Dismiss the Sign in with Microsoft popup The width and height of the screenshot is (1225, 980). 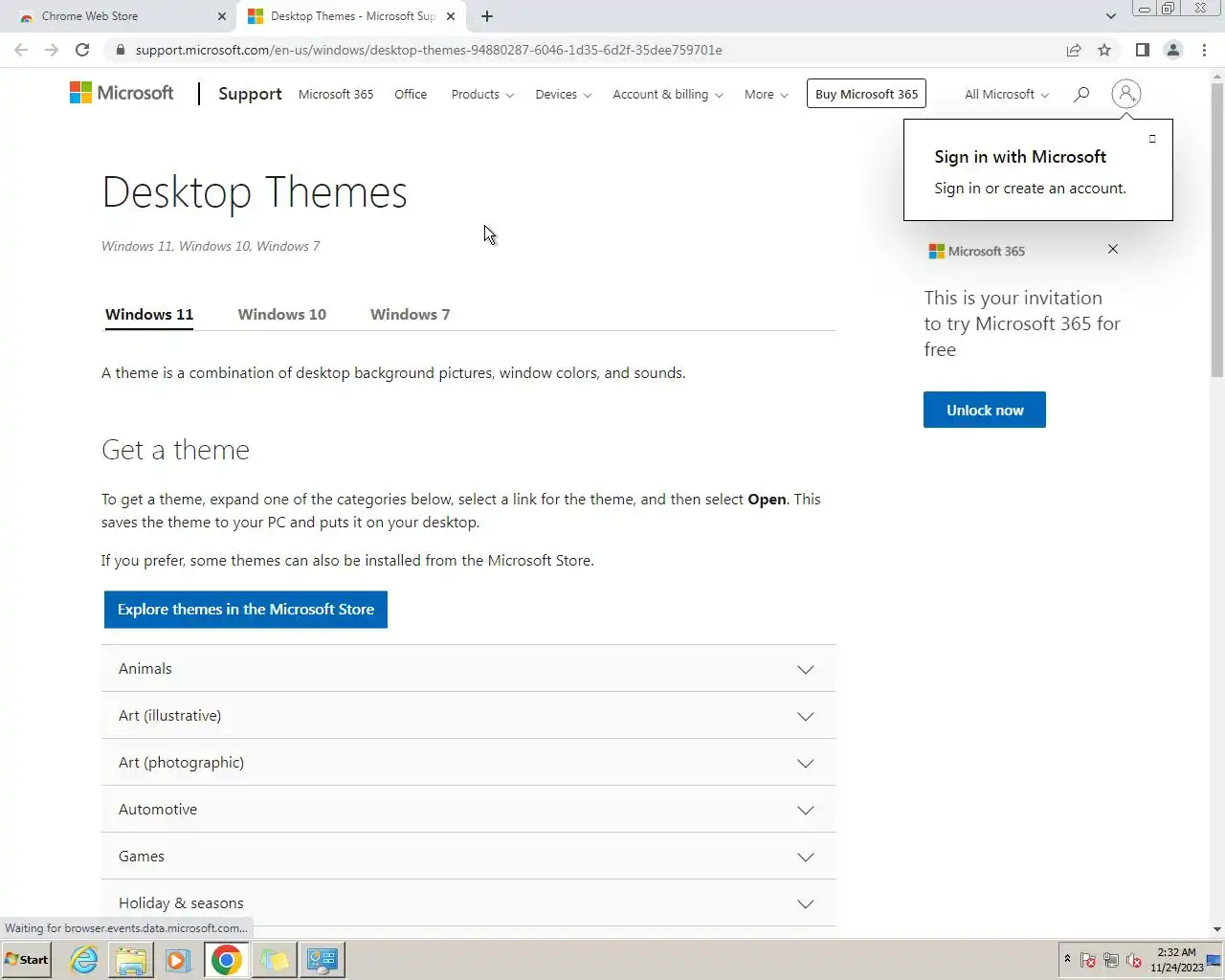coord(1152,139)
